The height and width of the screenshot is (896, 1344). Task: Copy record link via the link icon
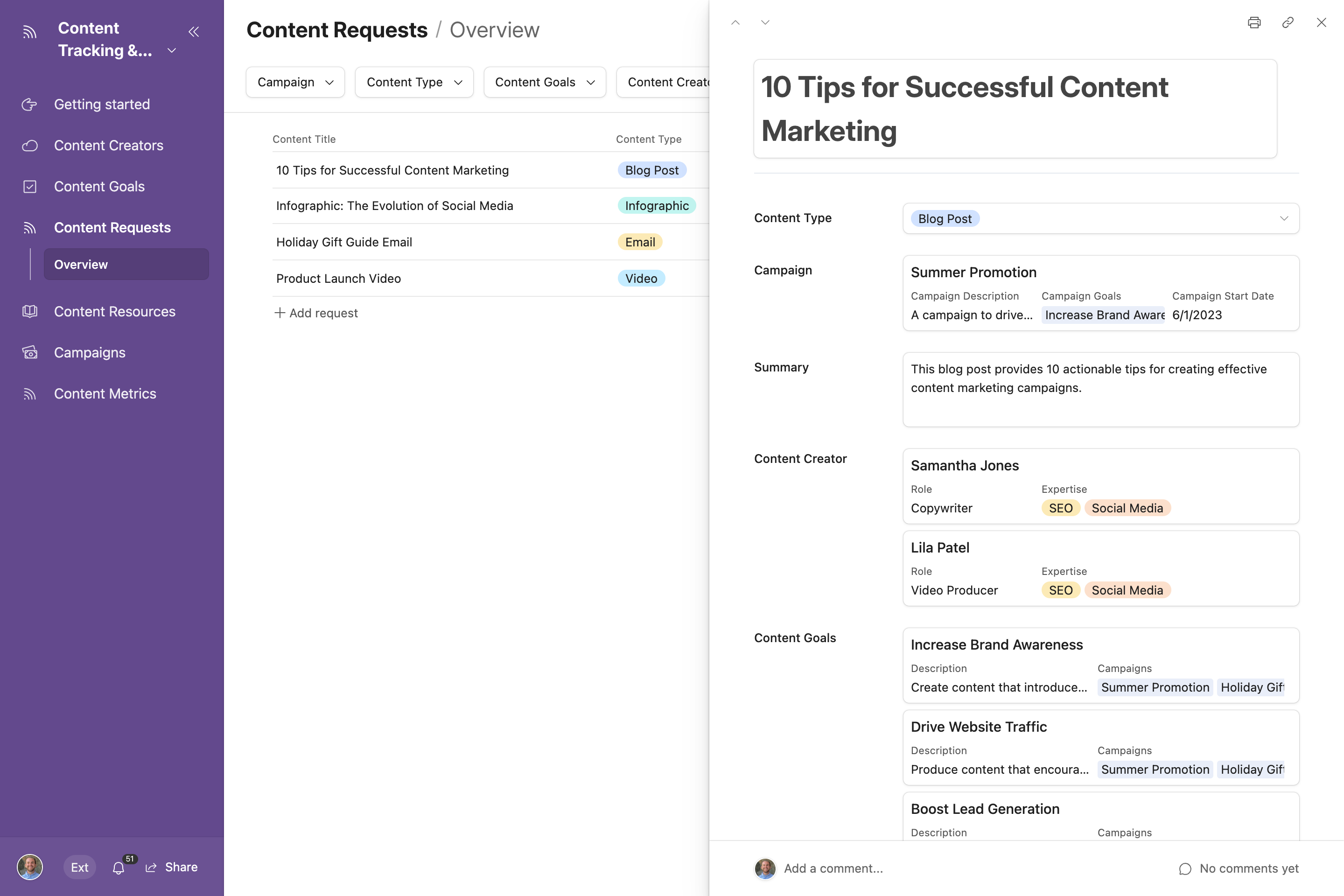coord(1288,22)
